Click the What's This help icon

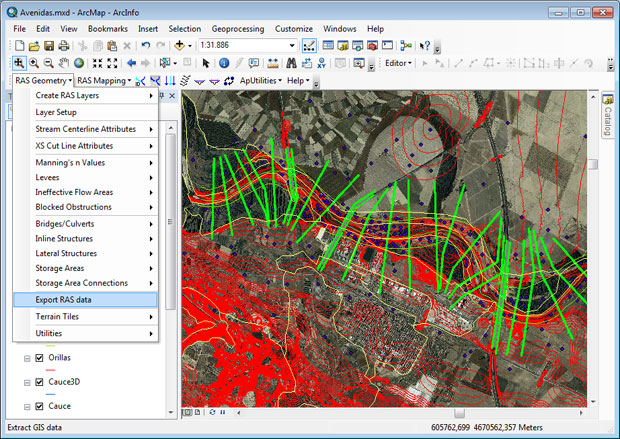tap(425, 45)
